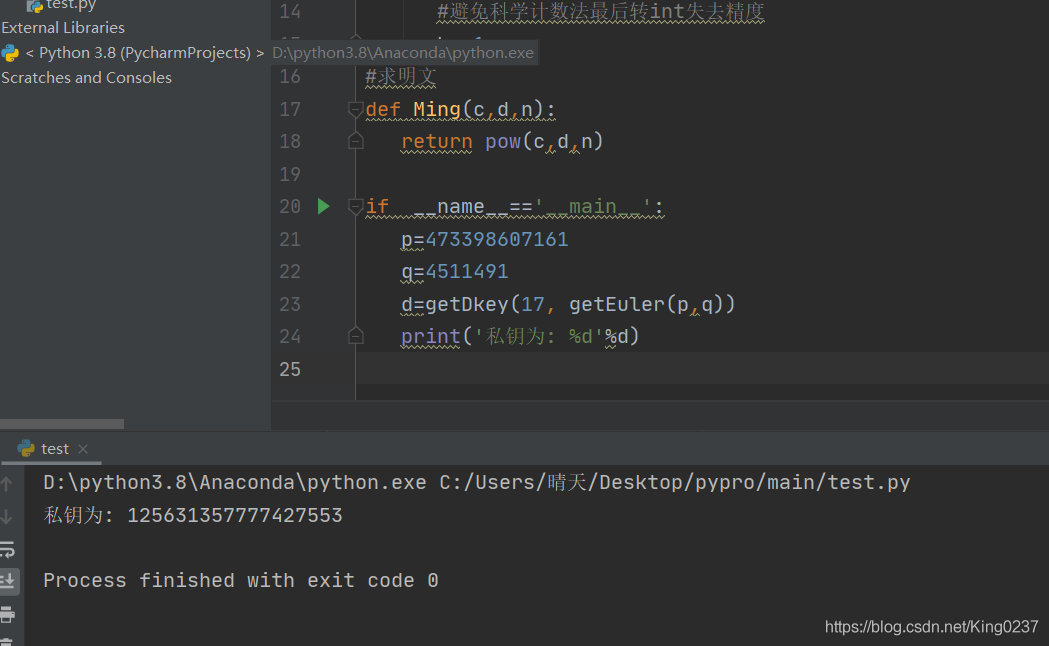Click line number 20 in gutter
The height and width of the screenshot is (646, 1049).
[x=290, y=206]
